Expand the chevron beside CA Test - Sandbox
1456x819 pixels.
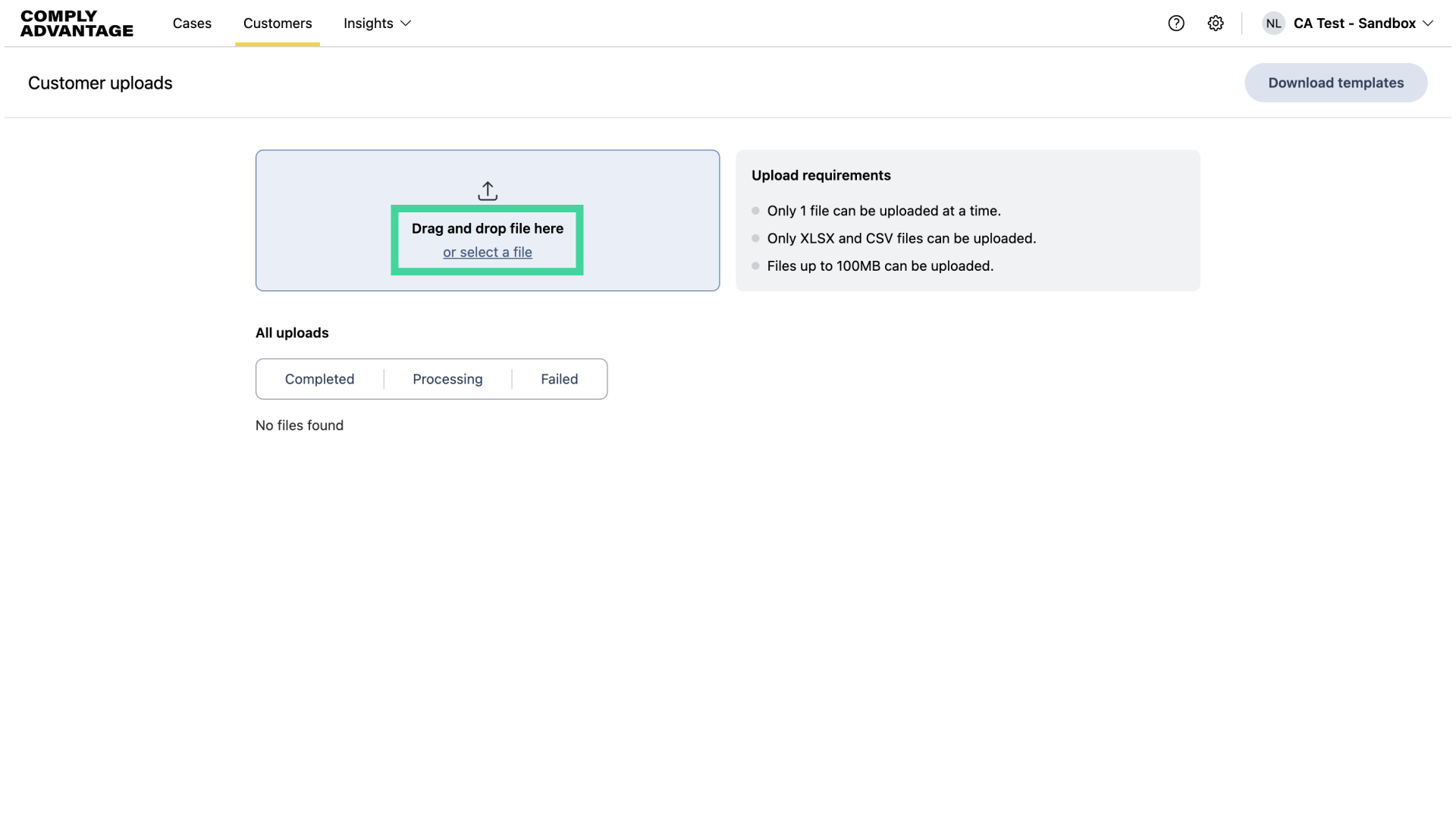click(1428, 24)
